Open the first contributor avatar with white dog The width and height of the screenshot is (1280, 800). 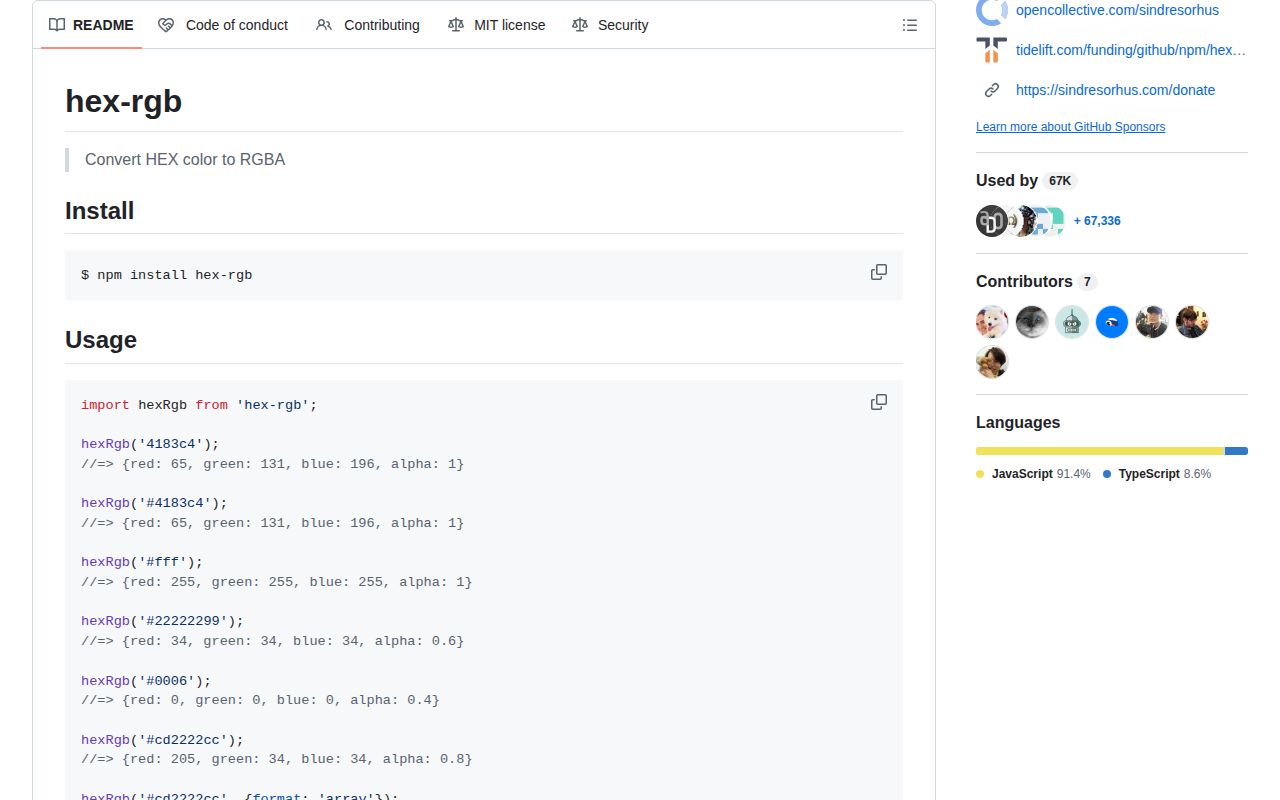992,322
